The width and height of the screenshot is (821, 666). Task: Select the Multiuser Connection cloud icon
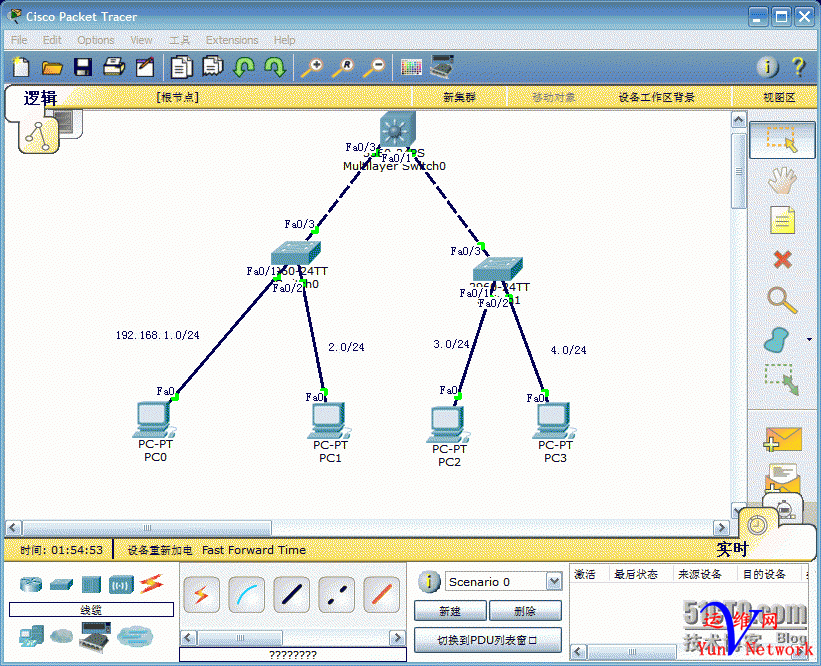(x=135, y=637)
